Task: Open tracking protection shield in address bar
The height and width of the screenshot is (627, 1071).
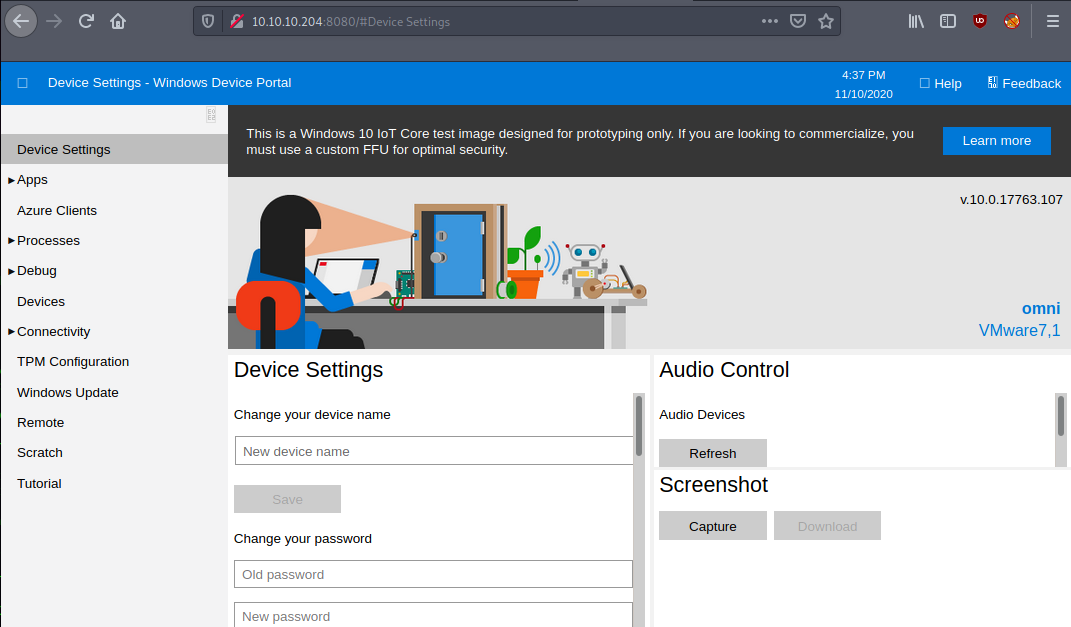Action: [208, 21]
